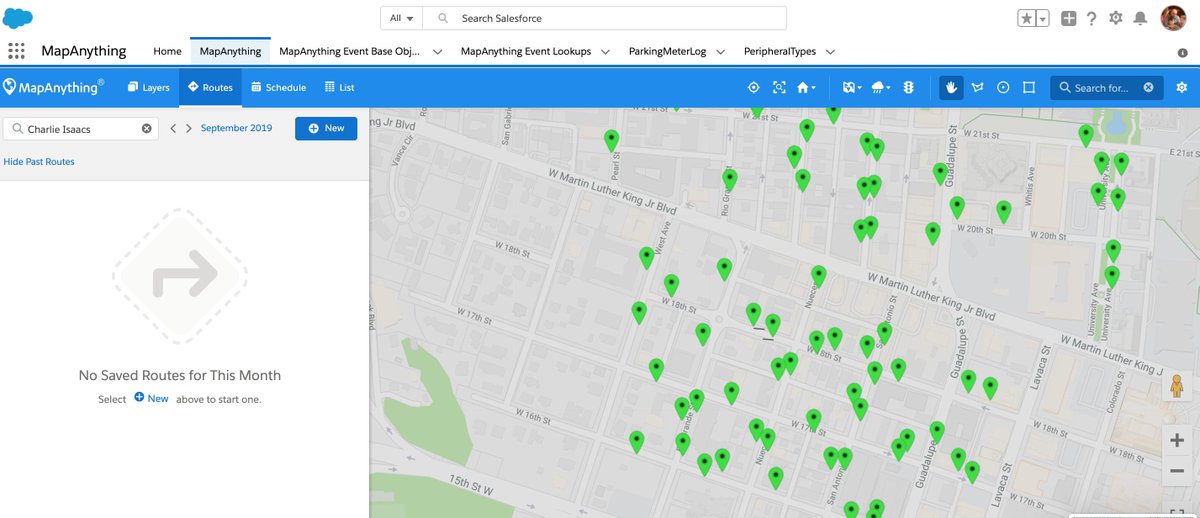This screenshot has height=518, width=1200.
Task: Select the rectangle selection tool
Action: tap(1028, 87)
